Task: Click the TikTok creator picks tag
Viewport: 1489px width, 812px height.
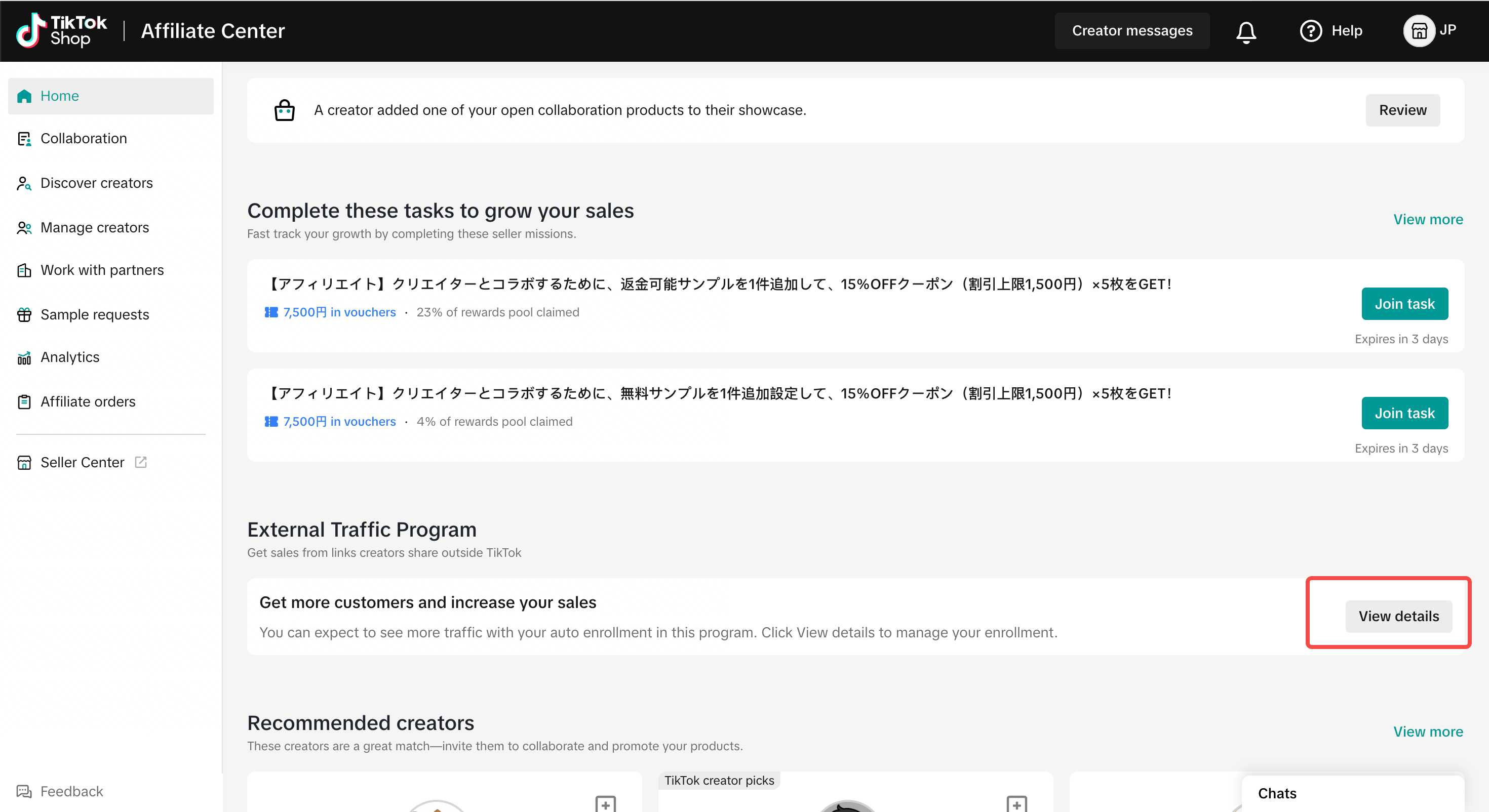Action: click(719, 780)
